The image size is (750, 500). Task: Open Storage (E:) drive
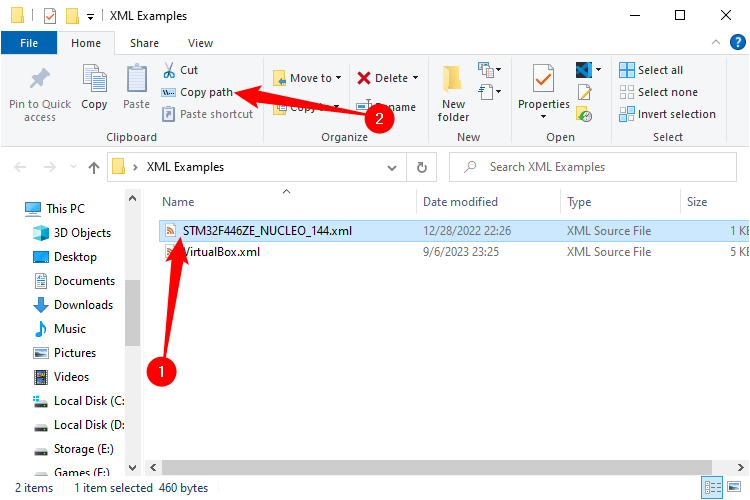(73, 449)
